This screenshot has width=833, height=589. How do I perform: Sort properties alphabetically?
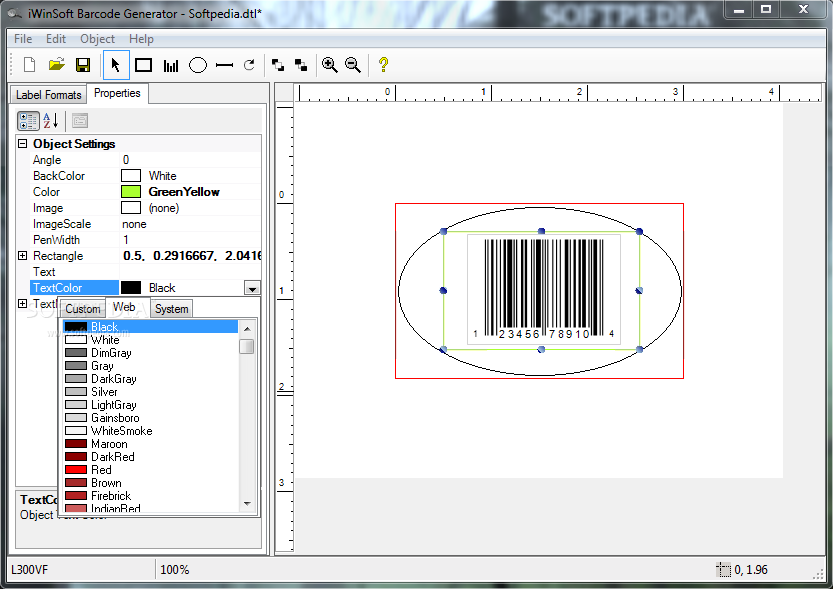tap(51, 121)
